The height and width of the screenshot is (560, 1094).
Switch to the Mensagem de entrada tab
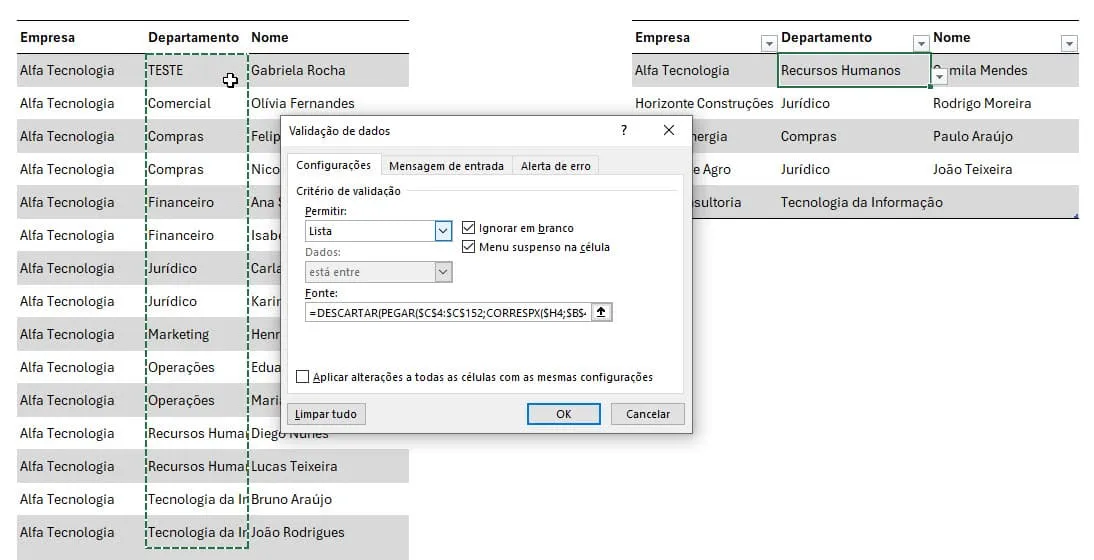pyautogui.click(x=447, y=166)
